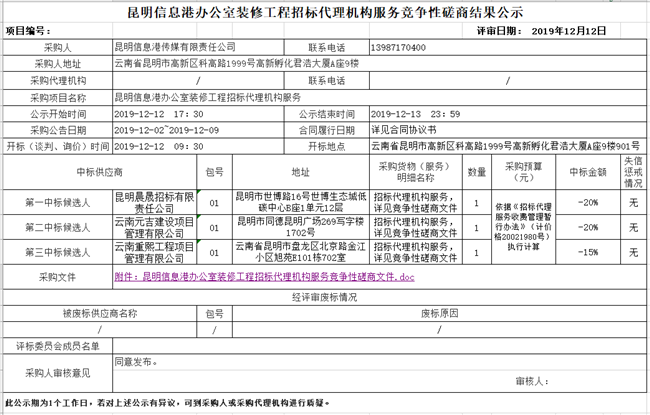Click the 采购代理机构 label cell
This screenshot has width=650, height=415.
(x=58, y=80)
